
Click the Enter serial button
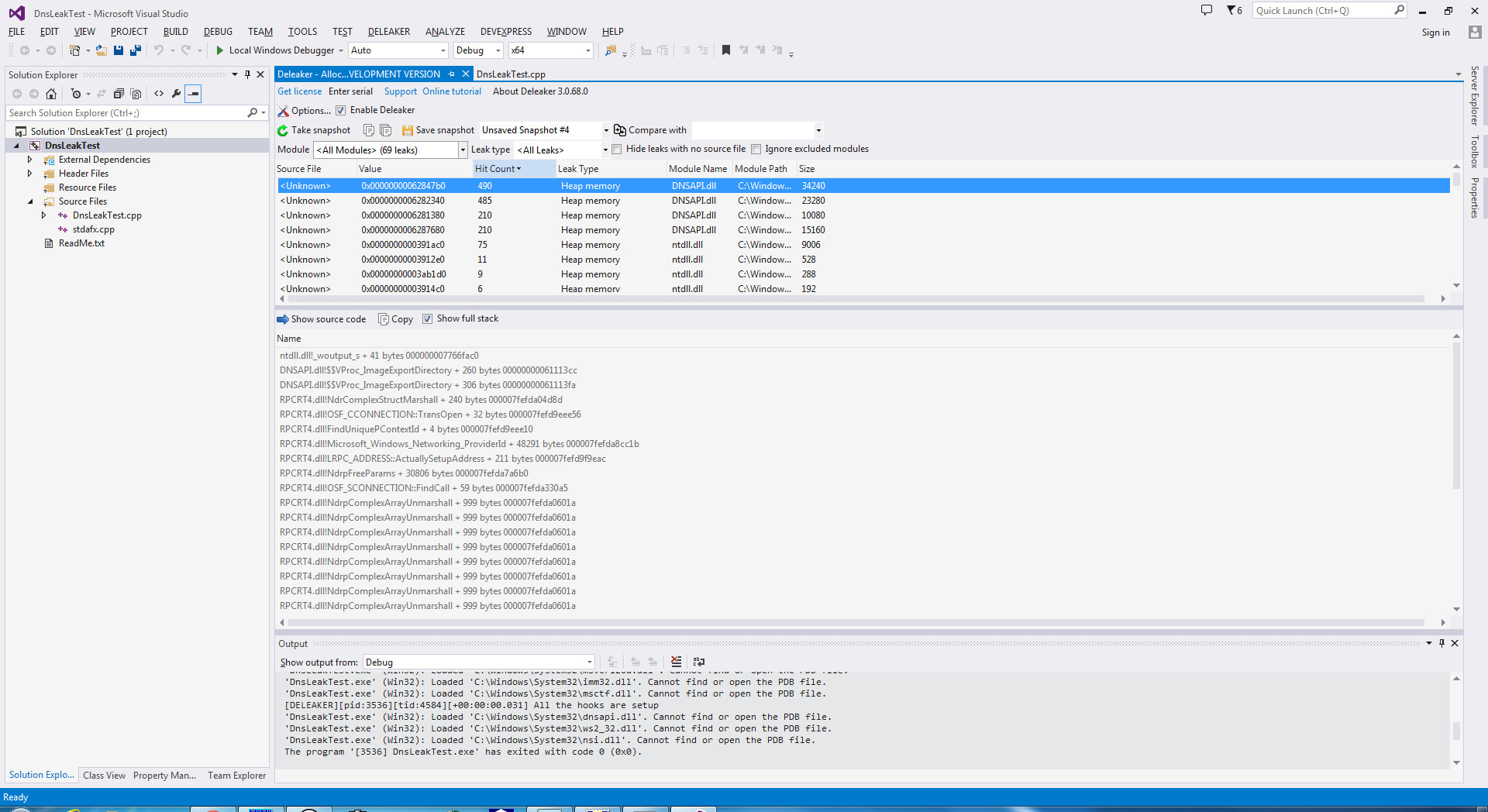click(350, 91)
